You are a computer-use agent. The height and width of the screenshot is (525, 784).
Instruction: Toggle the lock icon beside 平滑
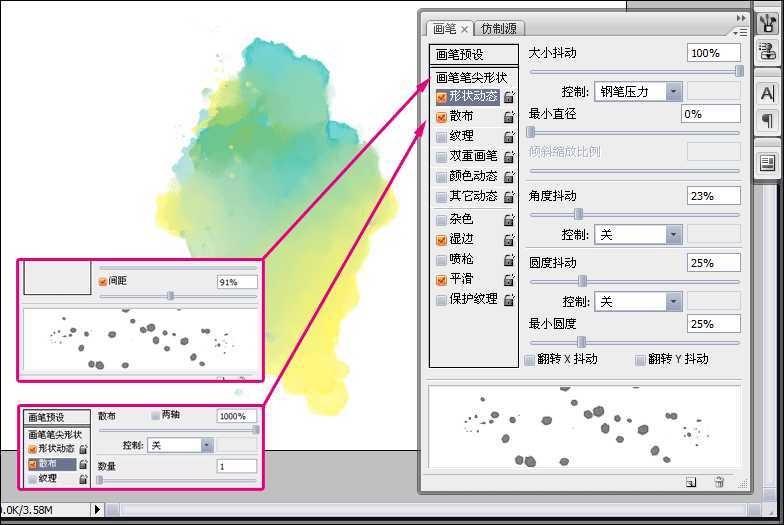pyautogui.click(x=509, y=280)
